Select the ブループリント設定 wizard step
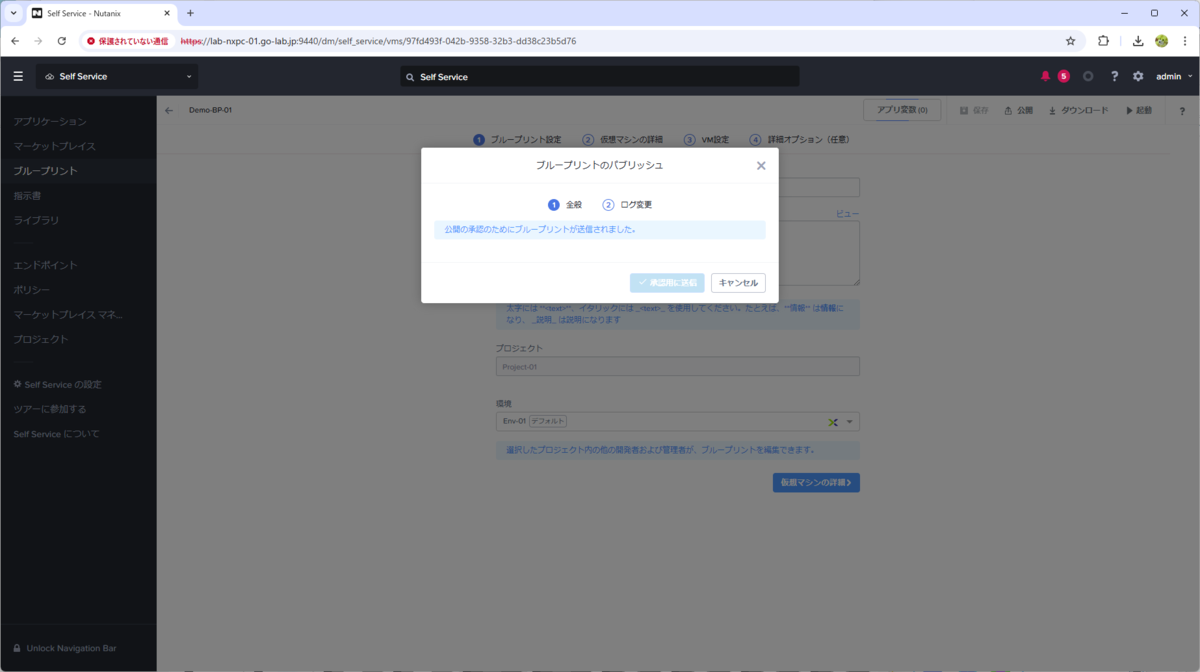Image resolution: width=1200 pixels, height=672 pixels. click(x=517, y=140)
